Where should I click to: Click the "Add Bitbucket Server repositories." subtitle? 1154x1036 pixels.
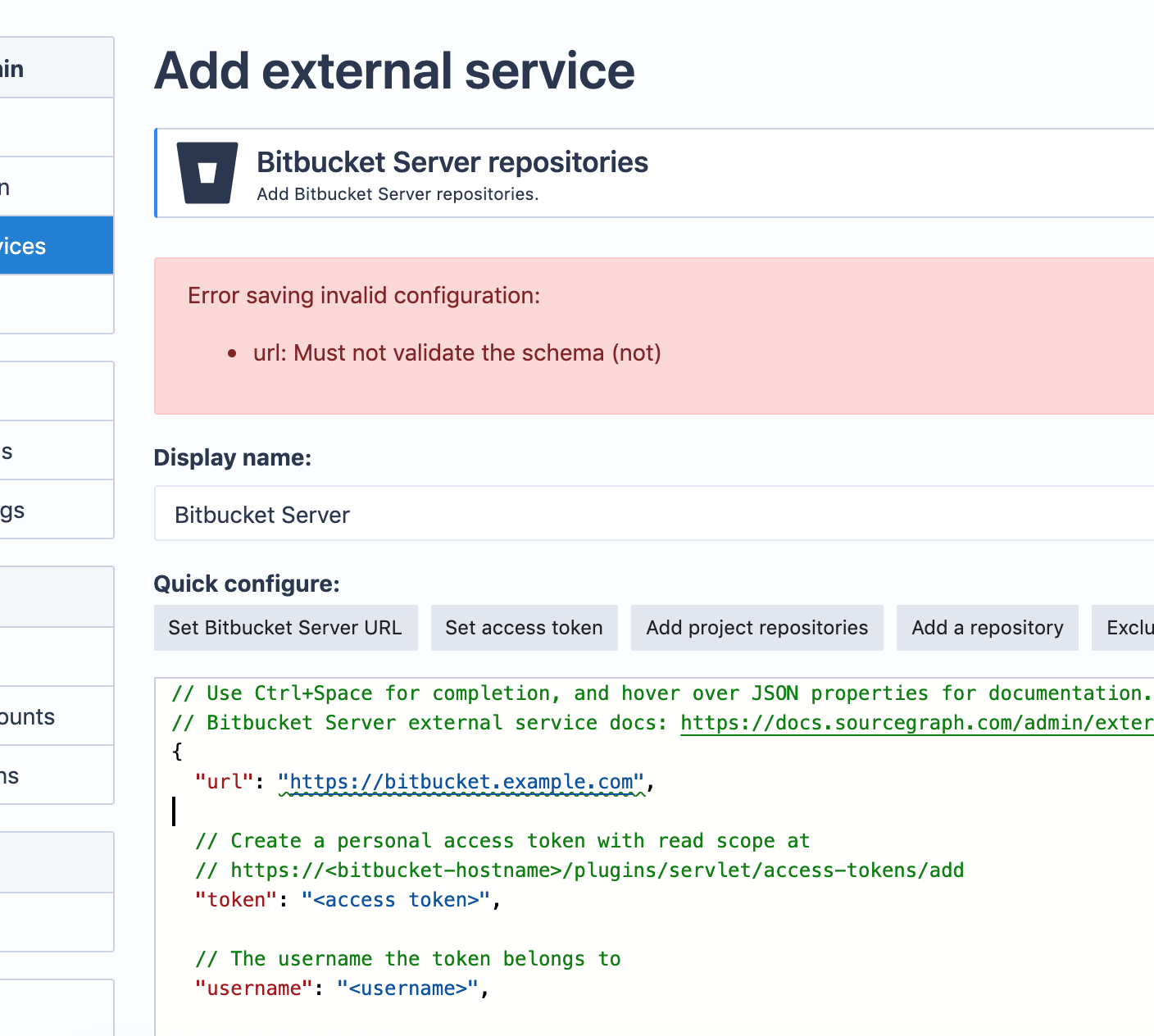point(398,194)
